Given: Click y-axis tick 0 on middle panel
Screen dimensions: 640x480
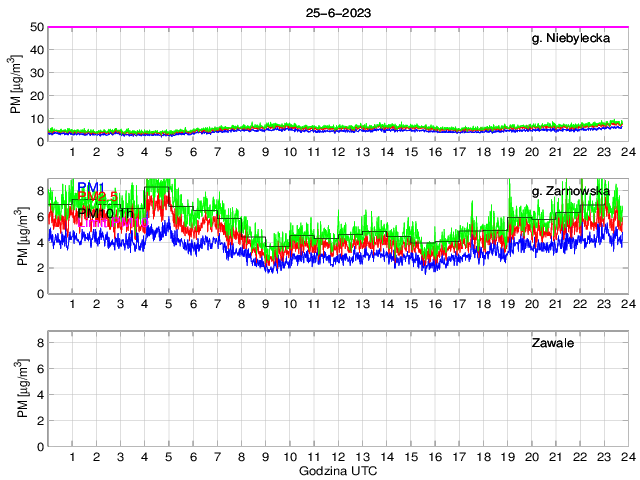Looking at the screenshot, I should click(38, 294).
